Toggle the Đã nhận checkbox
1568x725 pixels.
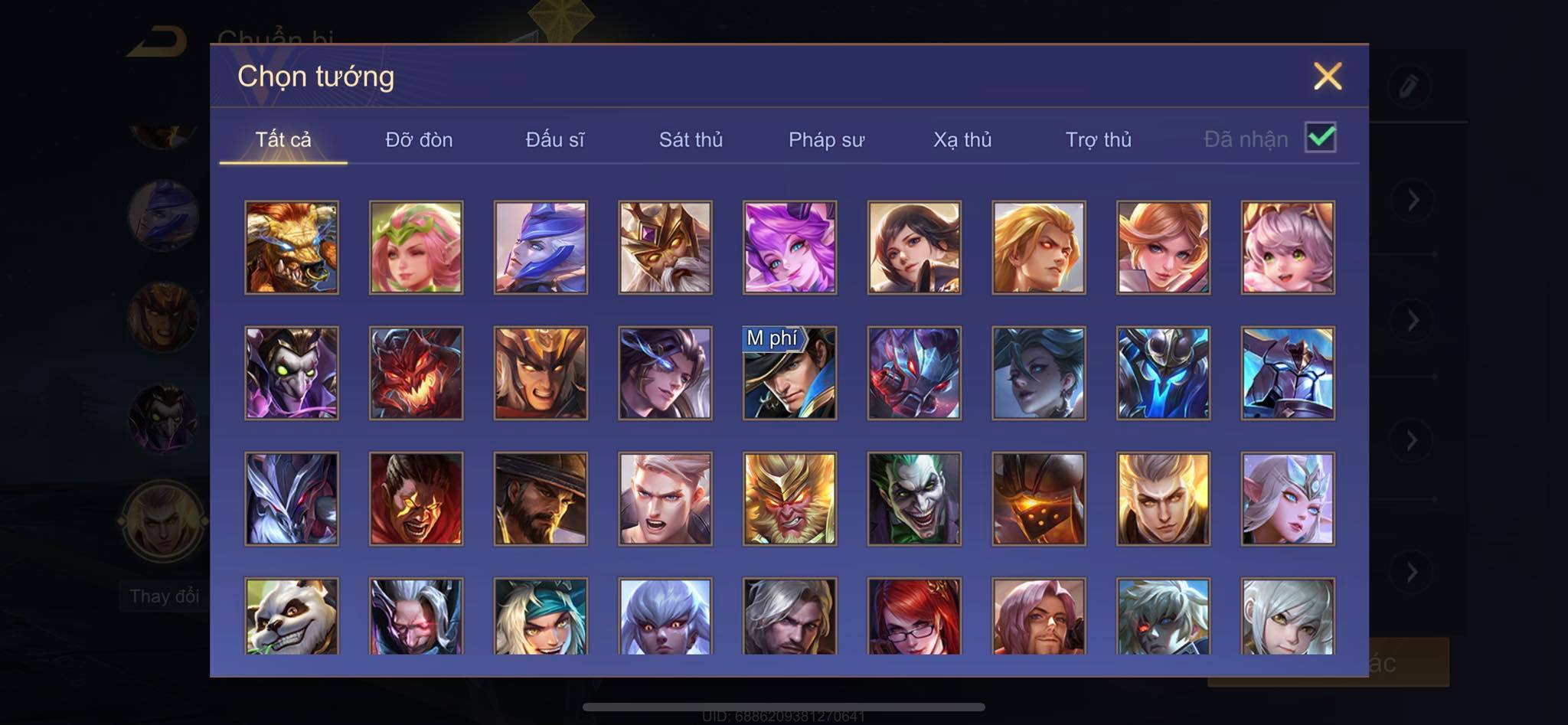tap(1321, 138)
